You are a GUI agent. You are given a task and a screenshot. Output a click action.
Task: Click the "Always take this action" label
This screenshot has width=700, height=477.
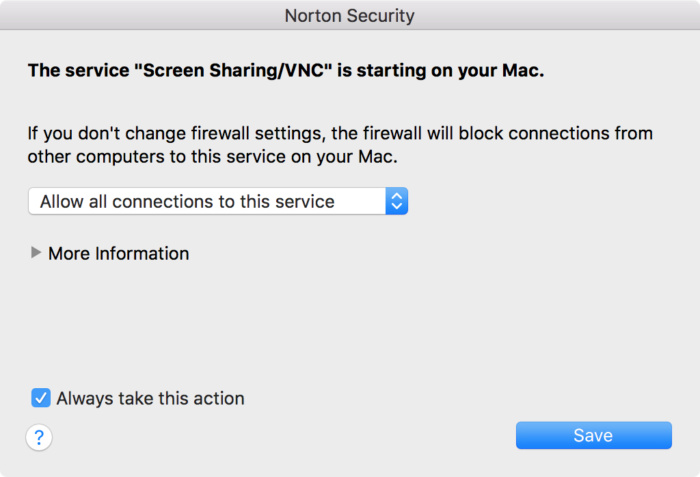pyautogui.click(x=150, y=398)
